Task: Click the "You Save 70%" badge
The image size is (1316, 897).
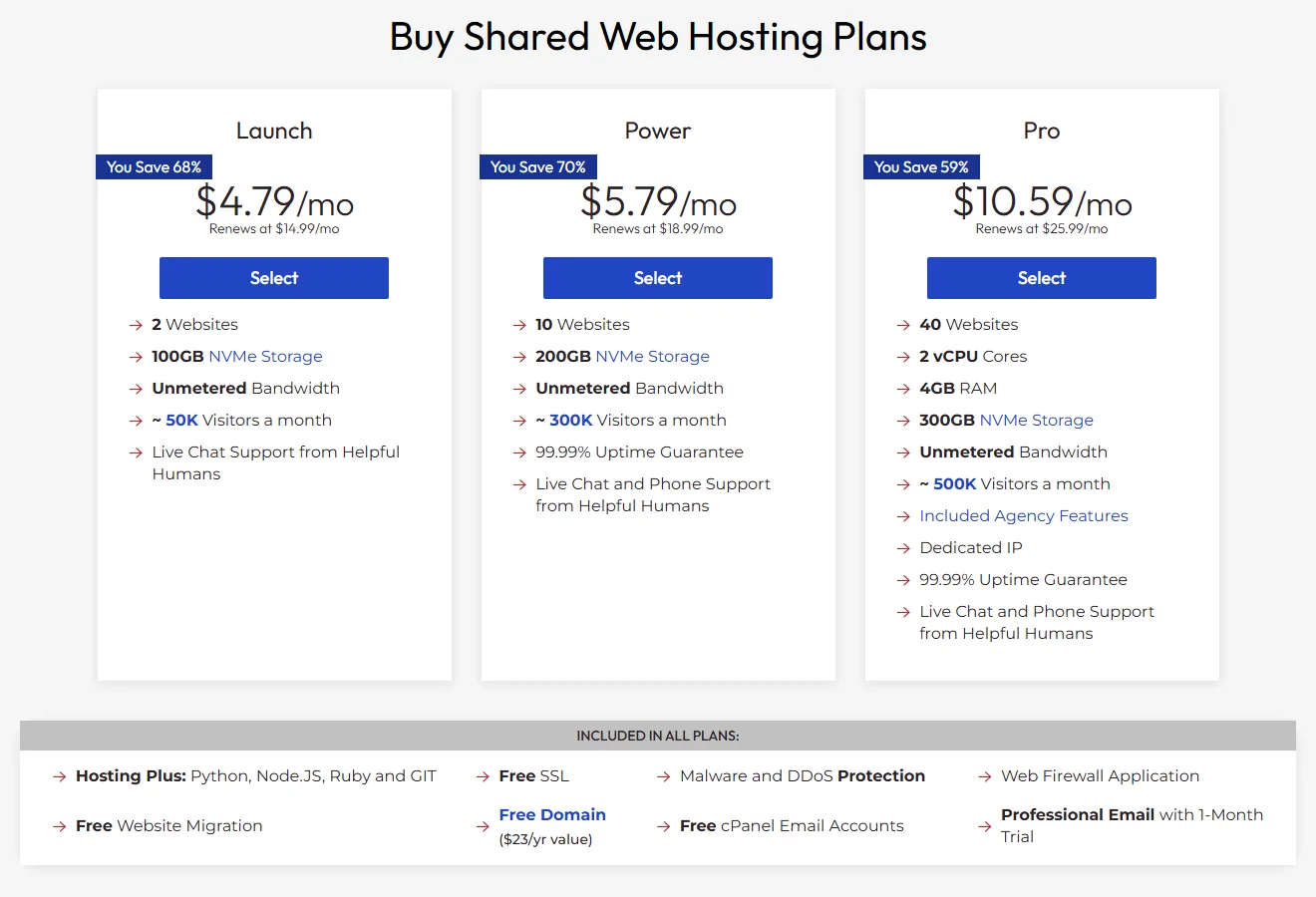Action: (x=538, y=167)
